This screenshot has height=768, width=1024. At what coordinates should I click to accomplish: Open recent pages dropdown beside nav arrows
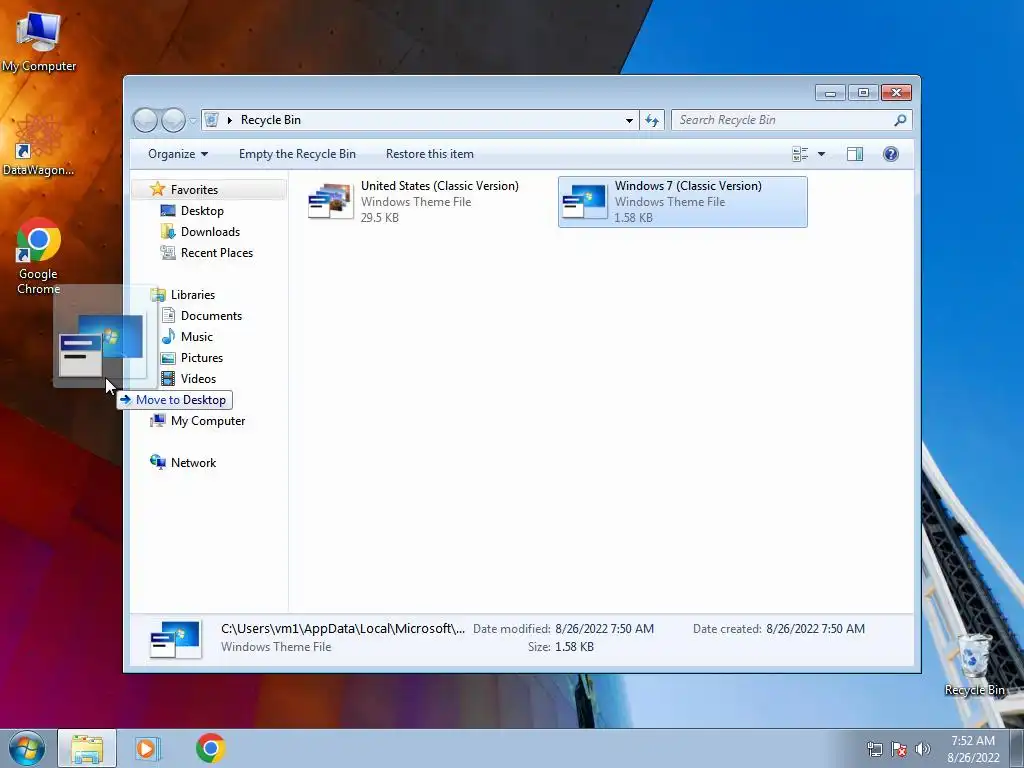click(193, 120)
